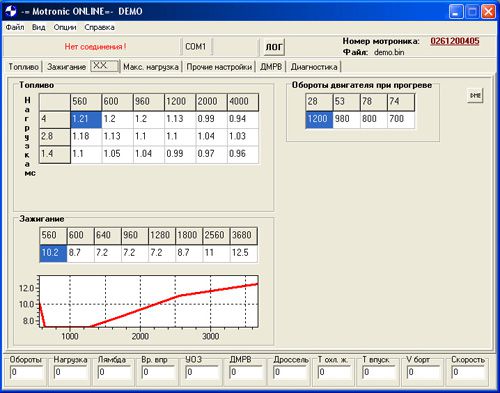Open the Прочие настройки tab
This screenshot has height=393, width=500.
[219, 67]
